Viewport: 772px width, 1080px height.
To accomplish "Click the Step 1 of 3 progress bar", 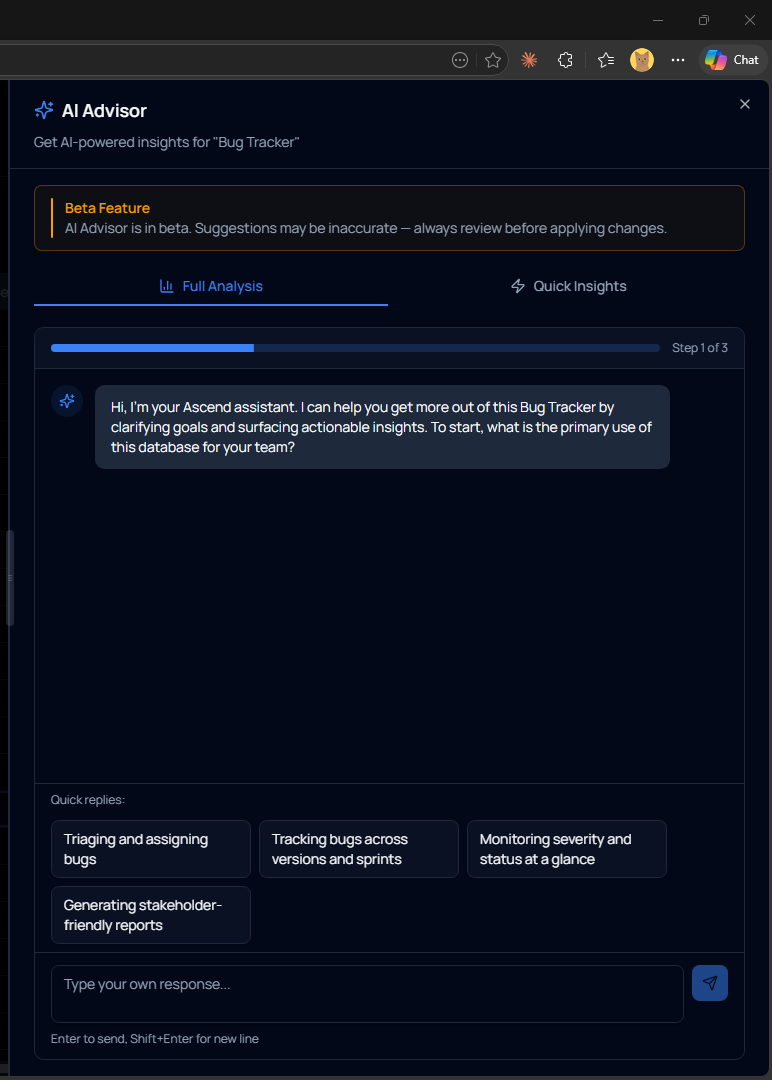I will pos(355,347).
